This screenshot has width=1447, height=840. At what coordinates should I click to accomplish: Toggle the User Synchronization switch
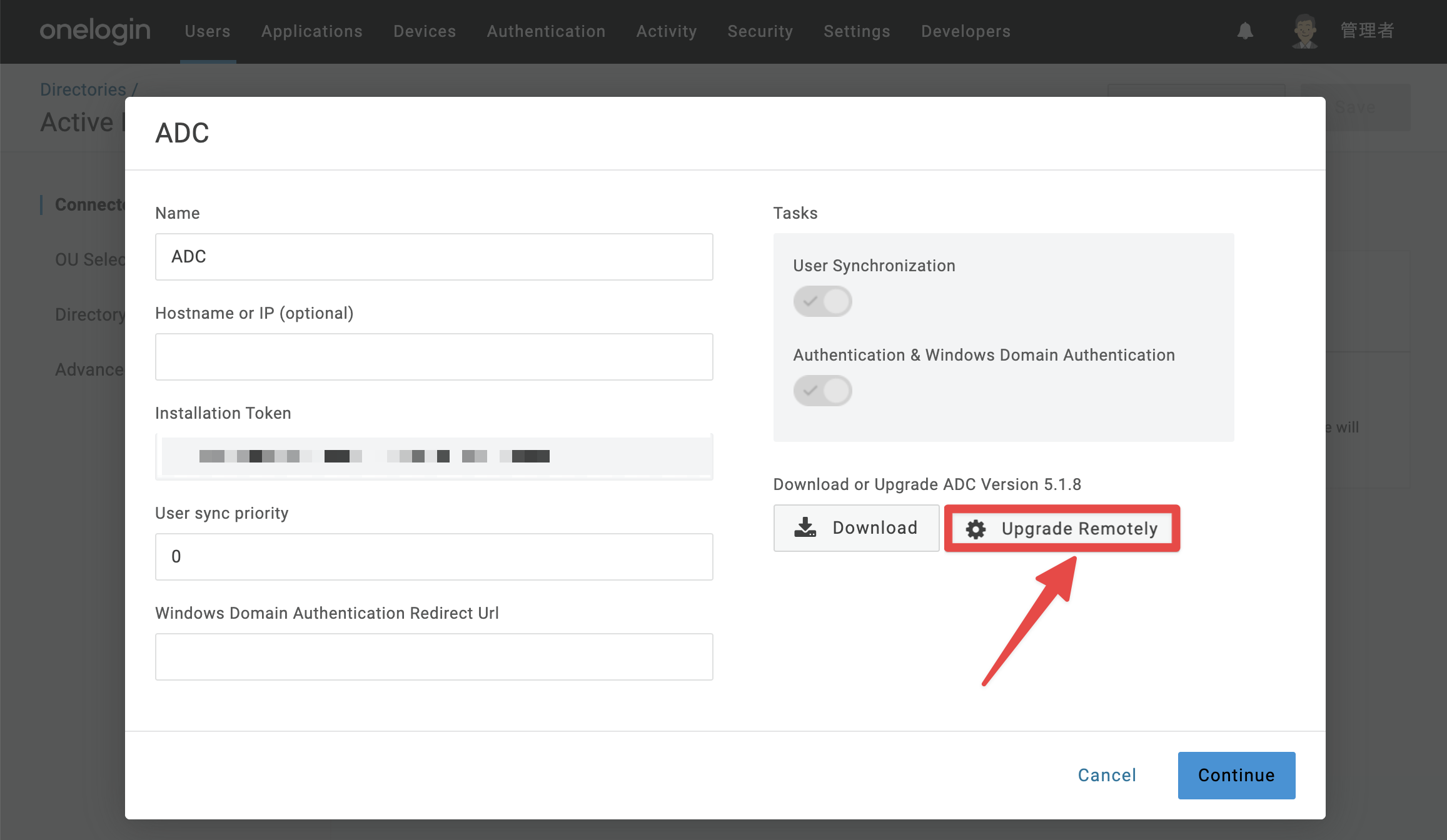[x=822, y=301]
